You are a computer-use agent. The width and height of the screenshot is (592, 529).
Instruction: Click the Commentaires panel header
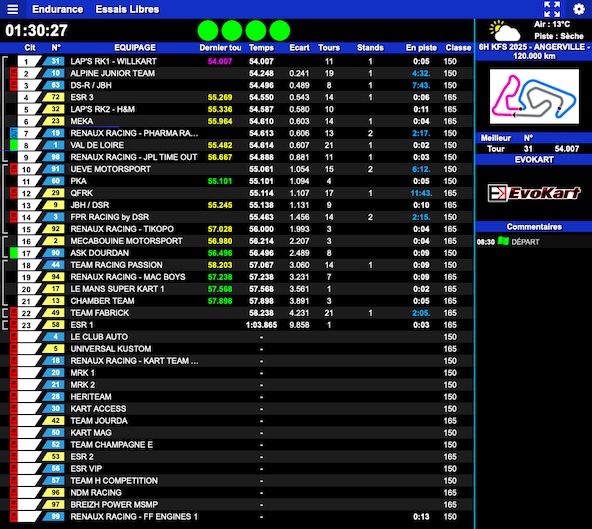(x=533, y=227)
